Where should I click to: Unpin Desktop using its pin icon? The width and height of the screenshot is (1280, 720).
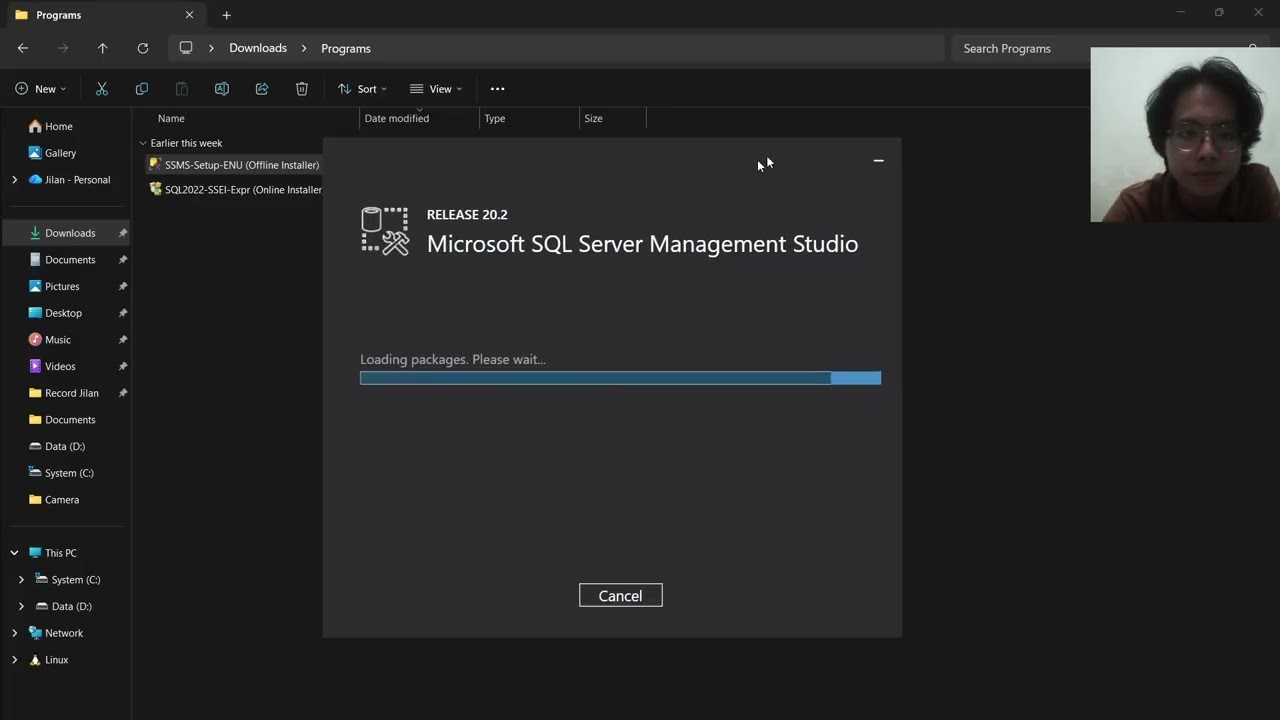point(123,313)
